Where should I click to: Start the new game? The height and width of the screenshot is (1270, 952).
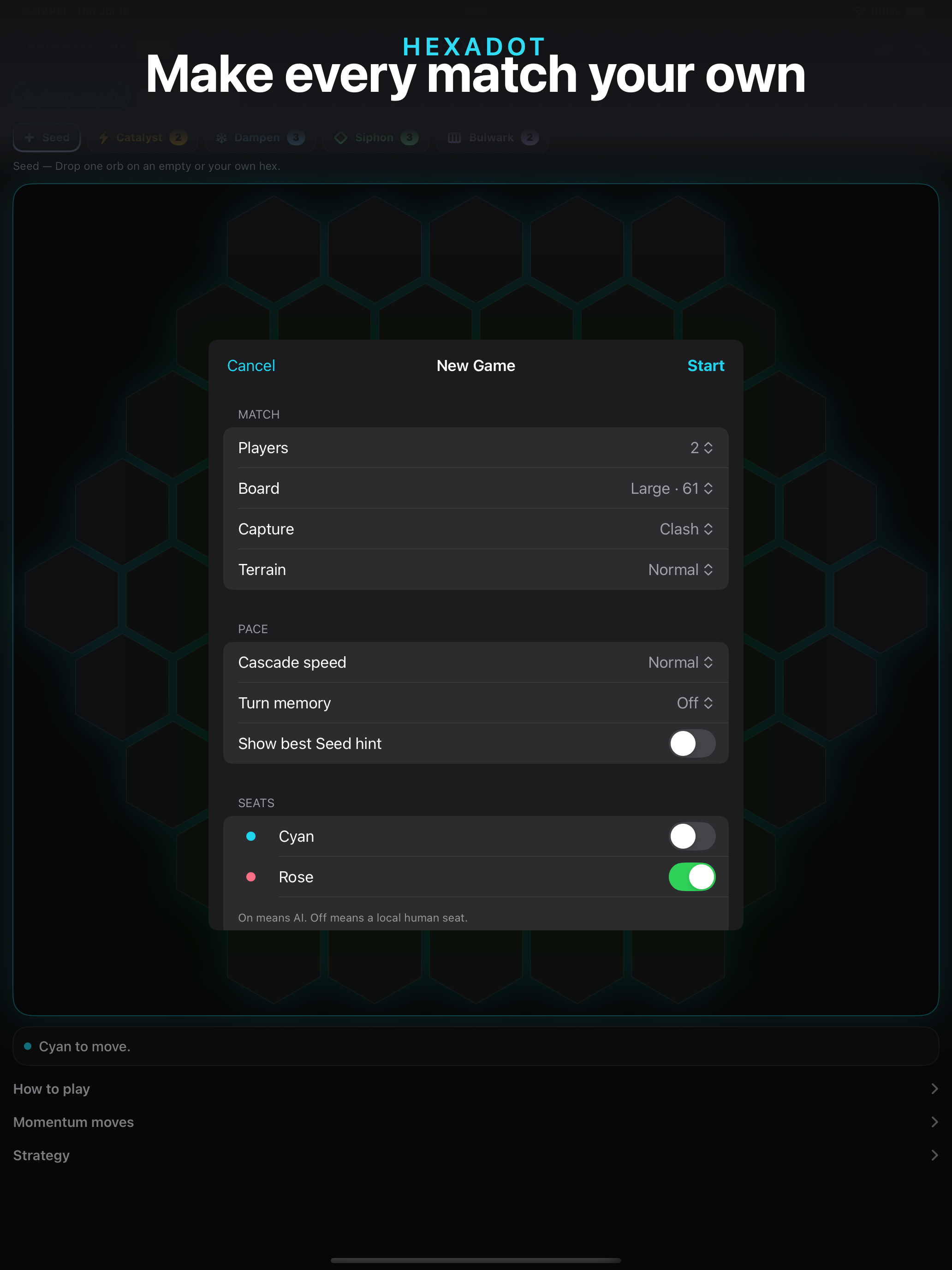(705, 366)
